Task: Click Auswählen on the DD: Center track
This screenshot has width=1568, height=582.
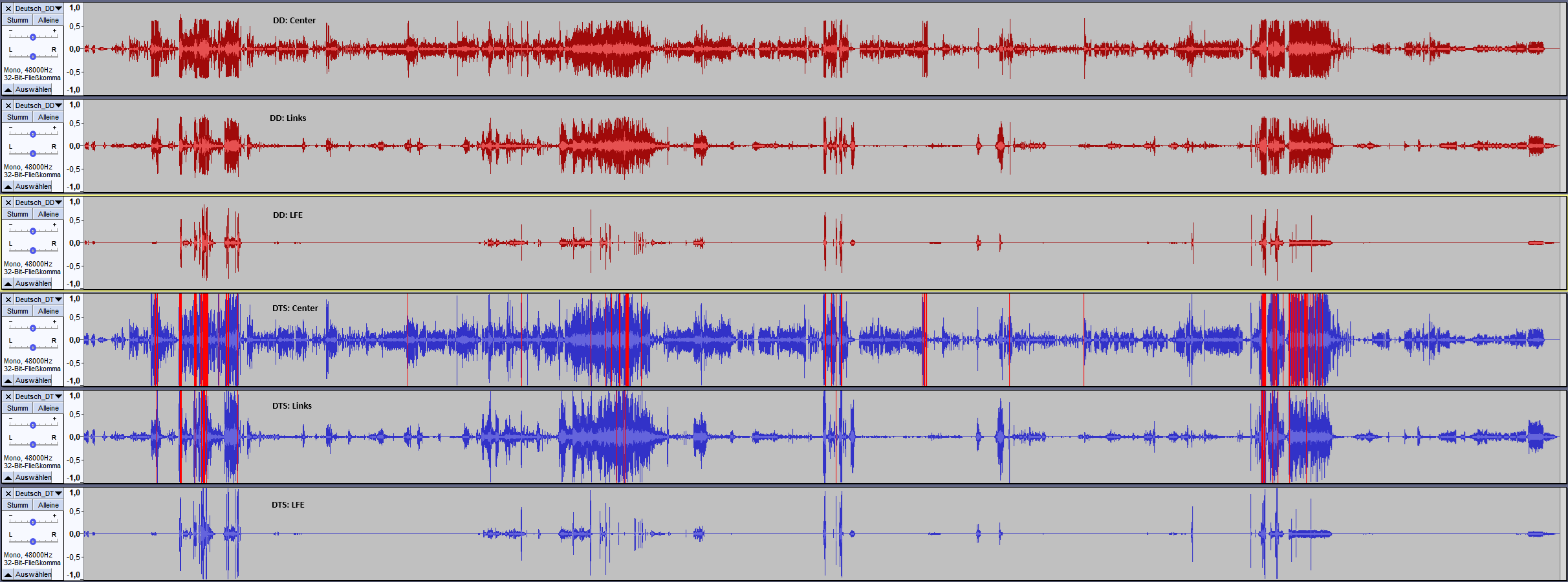Action: tap(33, 90)
